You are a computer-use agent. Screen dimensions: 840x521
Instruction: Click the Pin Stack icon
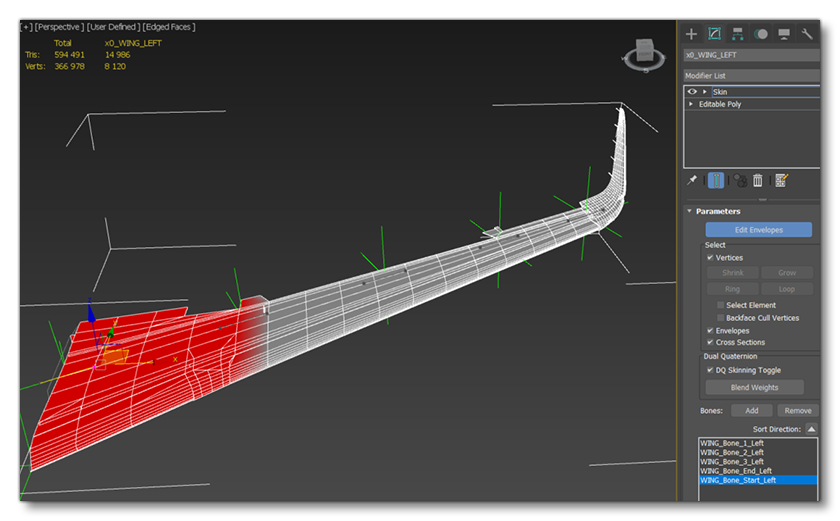692,180
